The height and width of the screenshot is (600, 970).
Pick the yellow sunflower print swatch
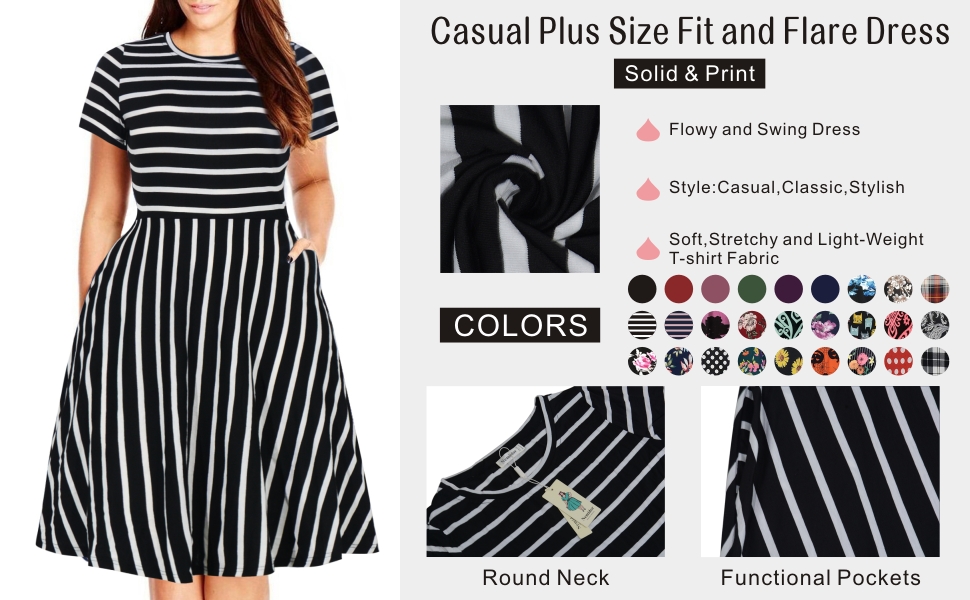(788, 361)
